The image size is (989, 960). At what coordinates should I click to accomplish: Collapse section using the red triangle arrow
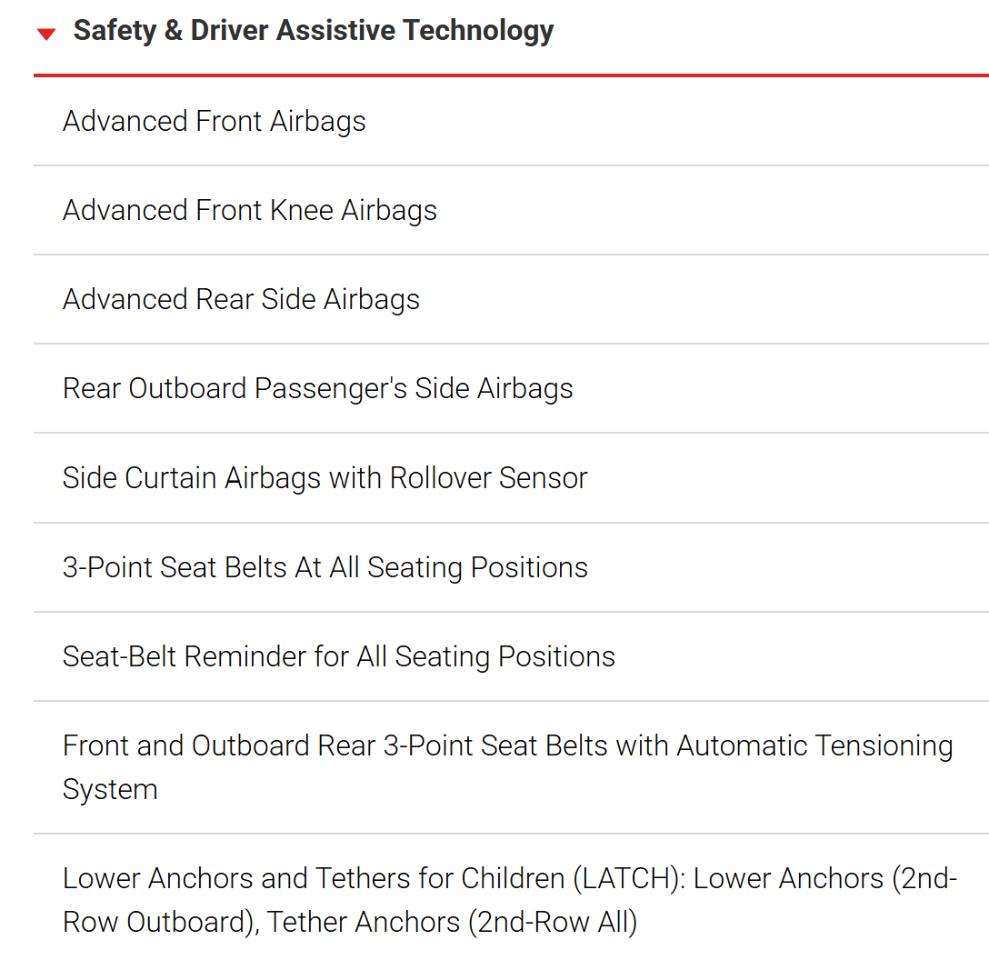point(46,33)
